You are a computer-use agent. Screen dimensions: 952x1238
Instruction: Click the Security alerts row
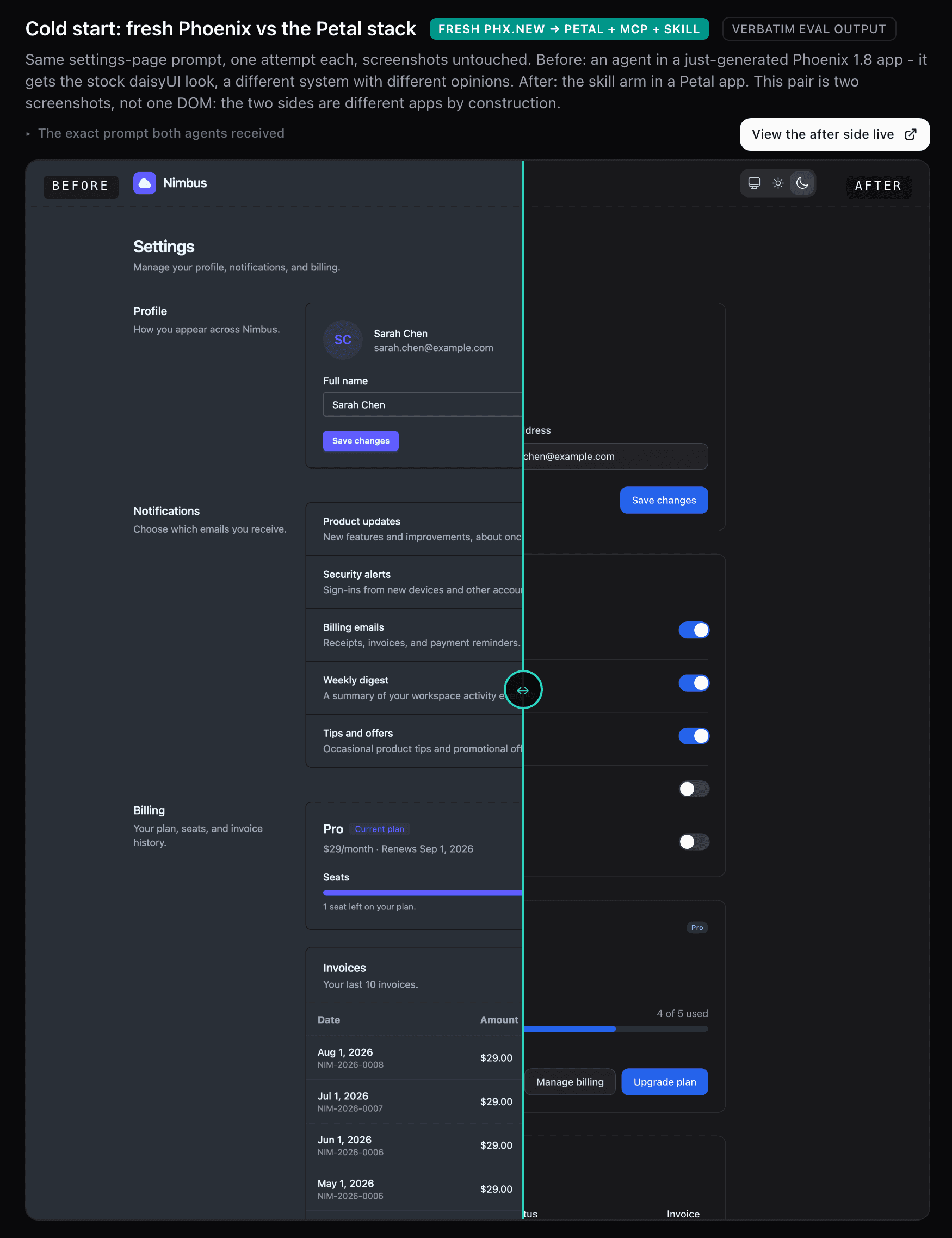click(414, 582)
